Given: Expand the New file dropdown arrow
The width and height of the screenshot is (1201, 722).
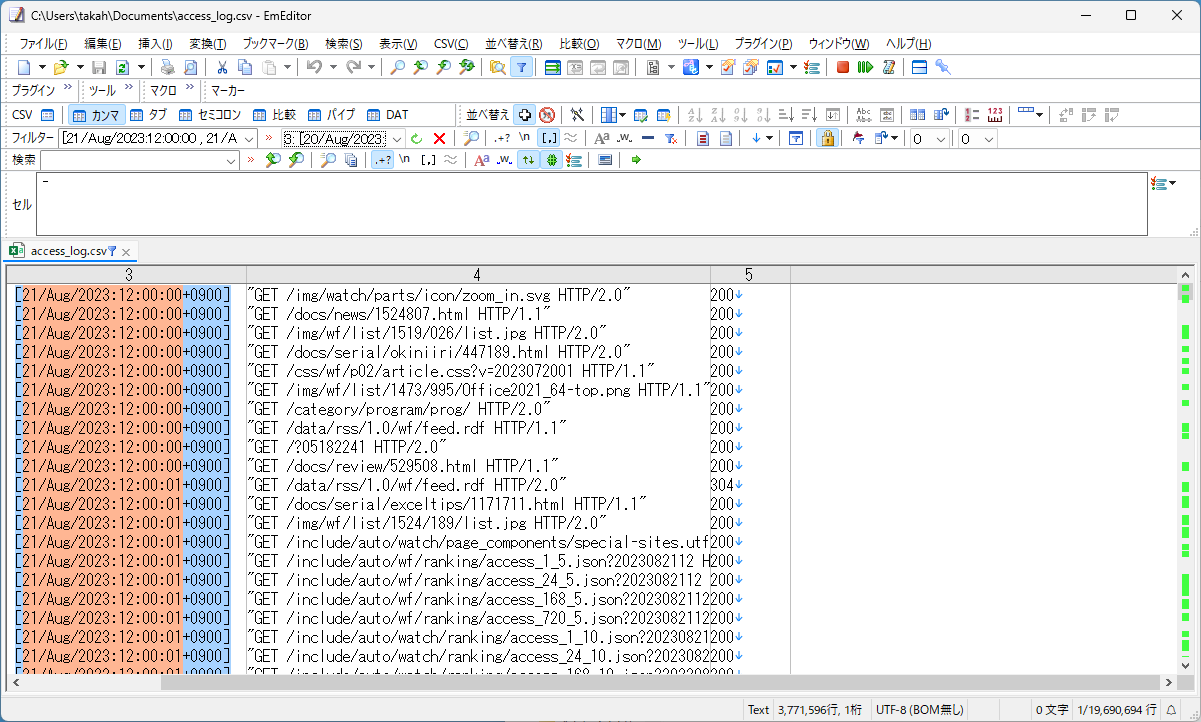Looking at the screenshot, I should [x=42, y=67].
